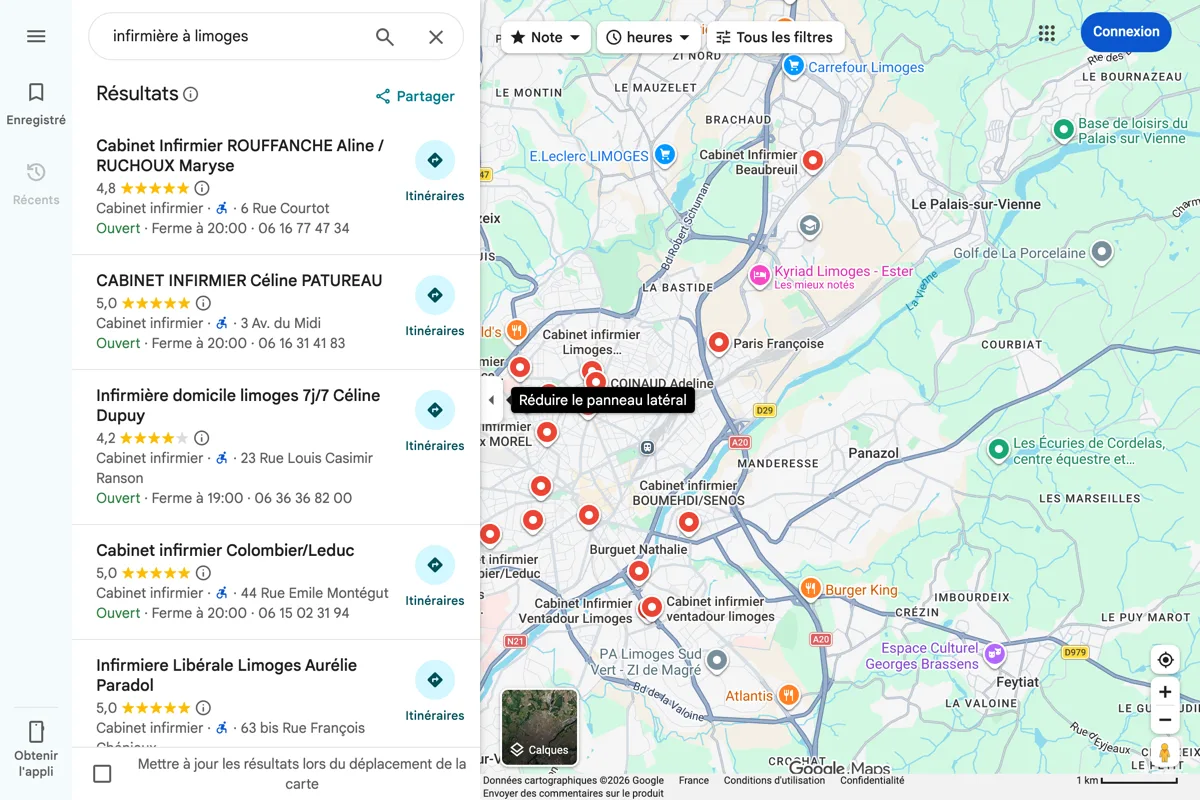
Task: Open the Note rating filter dropdown
Action: point(545,37)
